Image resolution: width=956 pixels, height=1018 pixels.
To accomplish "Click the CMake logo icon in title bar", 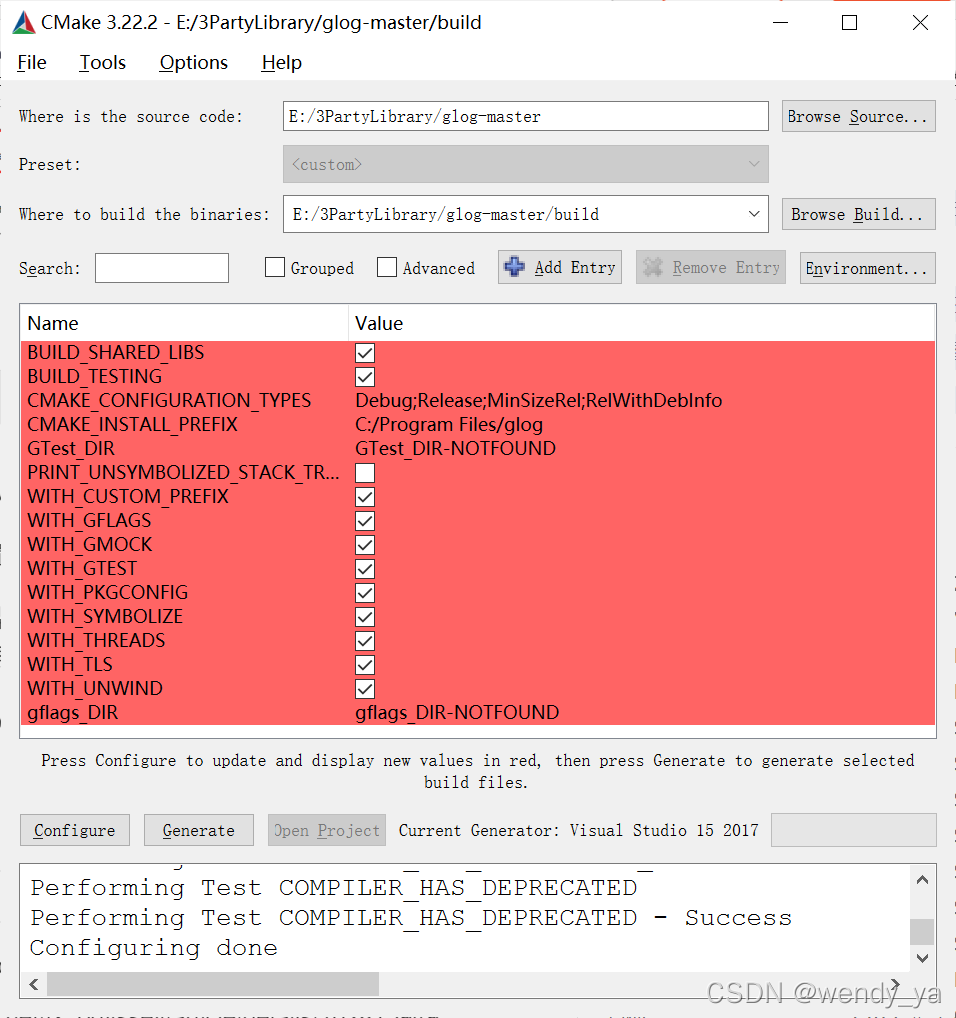I will click(x=24, y=23).
